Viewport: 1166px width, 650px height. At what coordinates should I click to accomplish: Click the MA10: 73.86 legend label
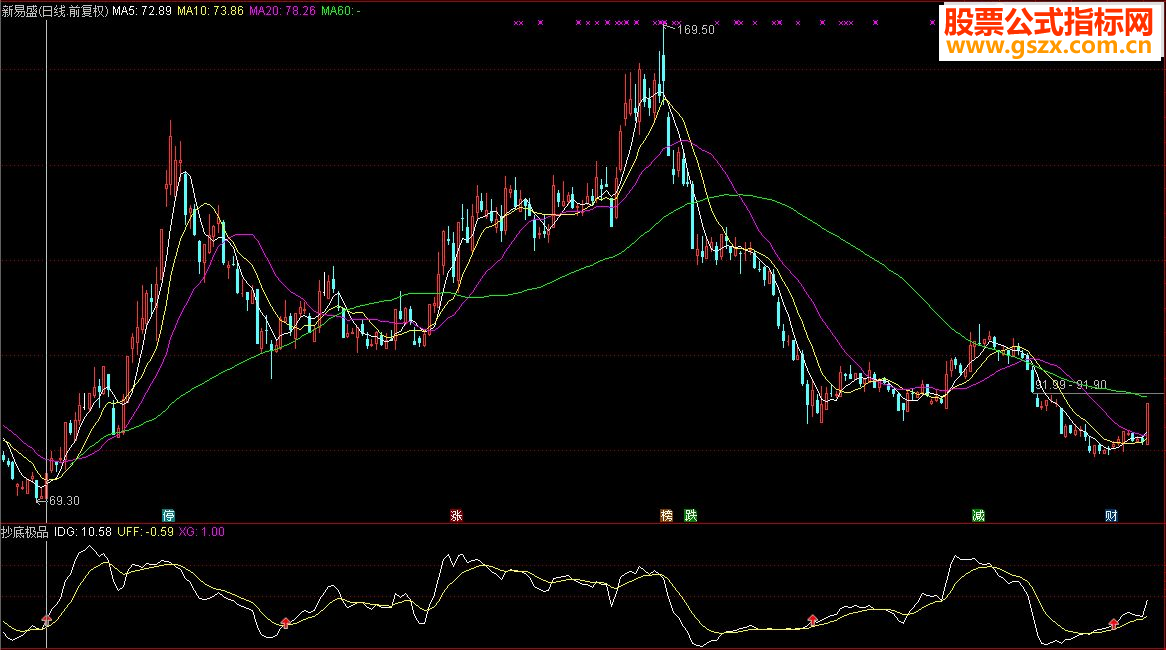tap(210, 11)
